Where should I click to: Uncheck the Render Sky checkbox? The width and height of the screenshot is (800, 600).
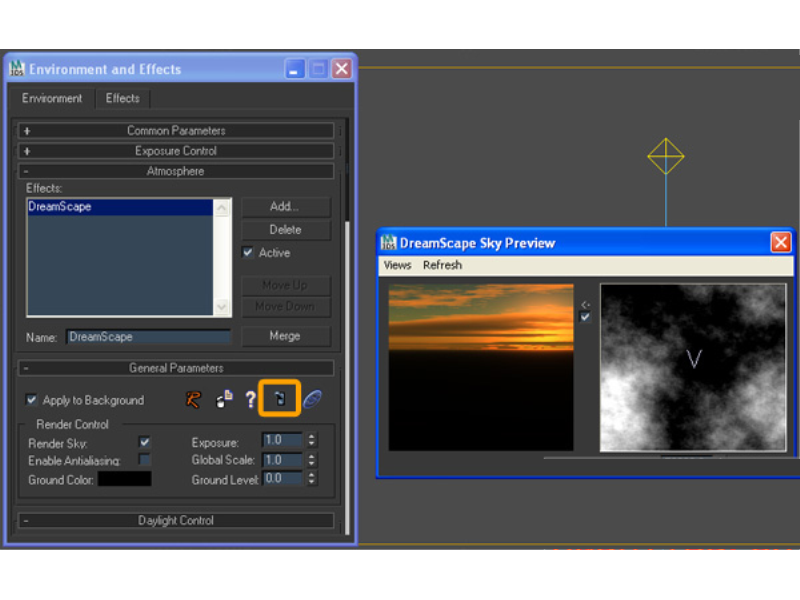point(145,442)
